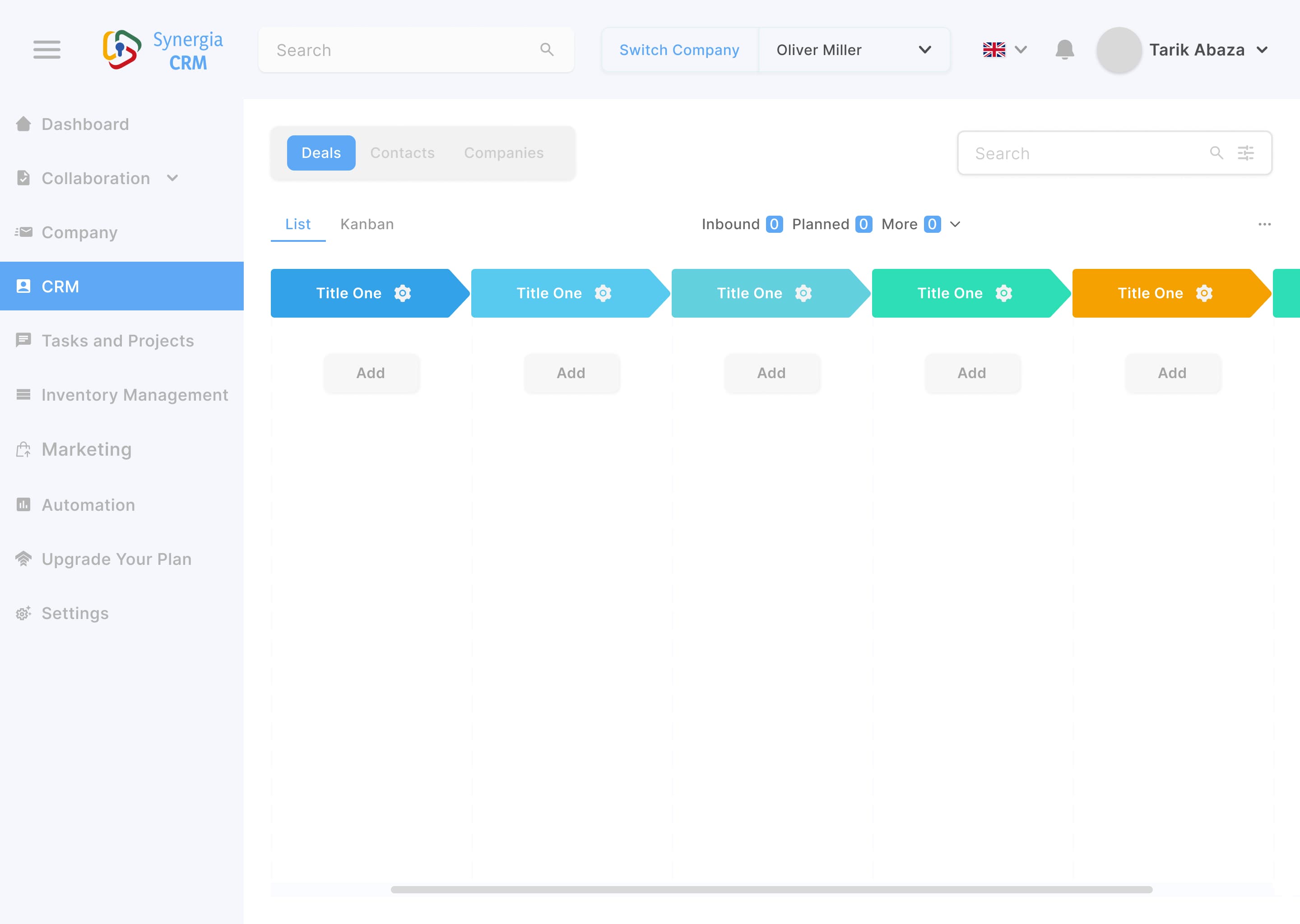Click the Settings gears icon in sidebar

(x=23, y=613)
